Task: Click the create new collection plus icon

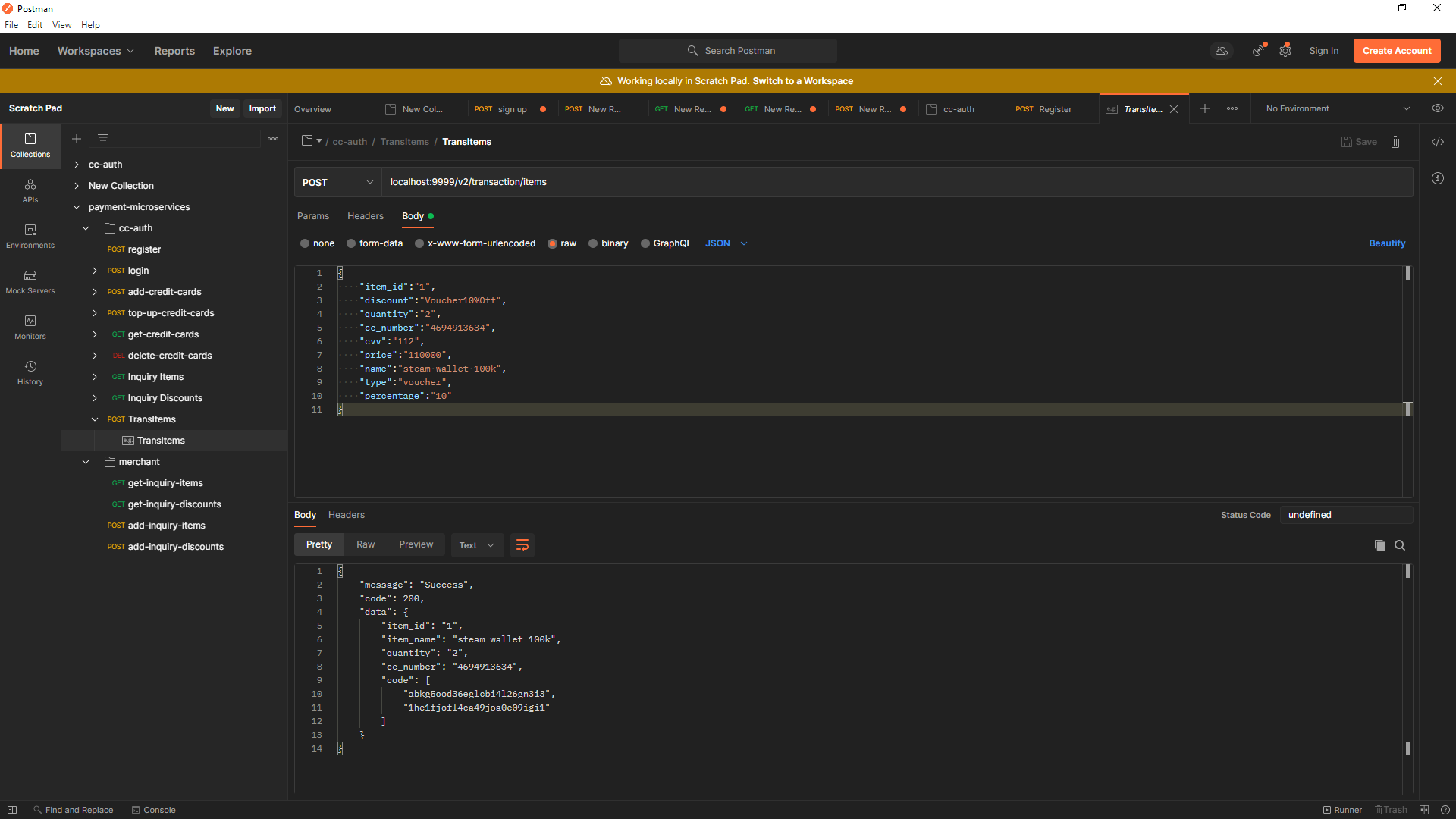Action: pyautogui.click(x=77, y=139)
